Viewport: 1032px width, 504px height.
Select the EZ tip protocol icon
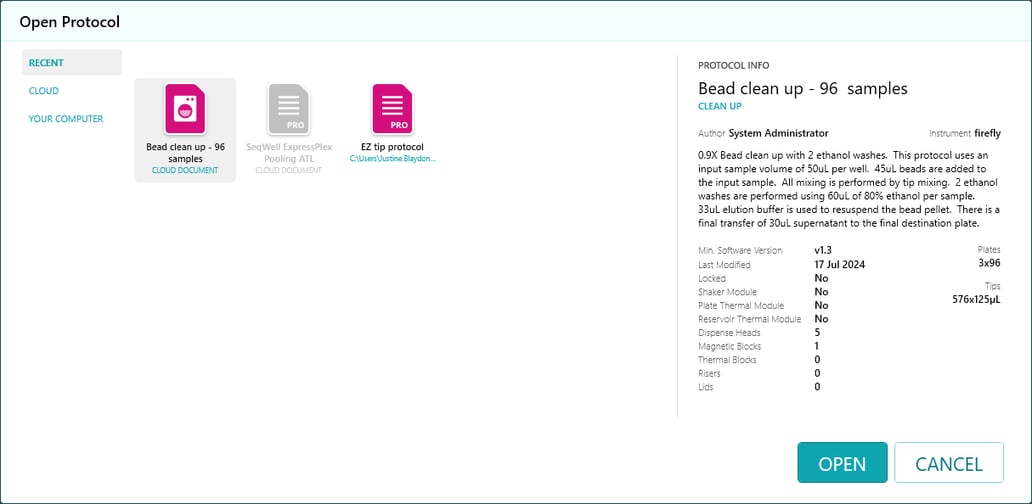pos(392,109)
